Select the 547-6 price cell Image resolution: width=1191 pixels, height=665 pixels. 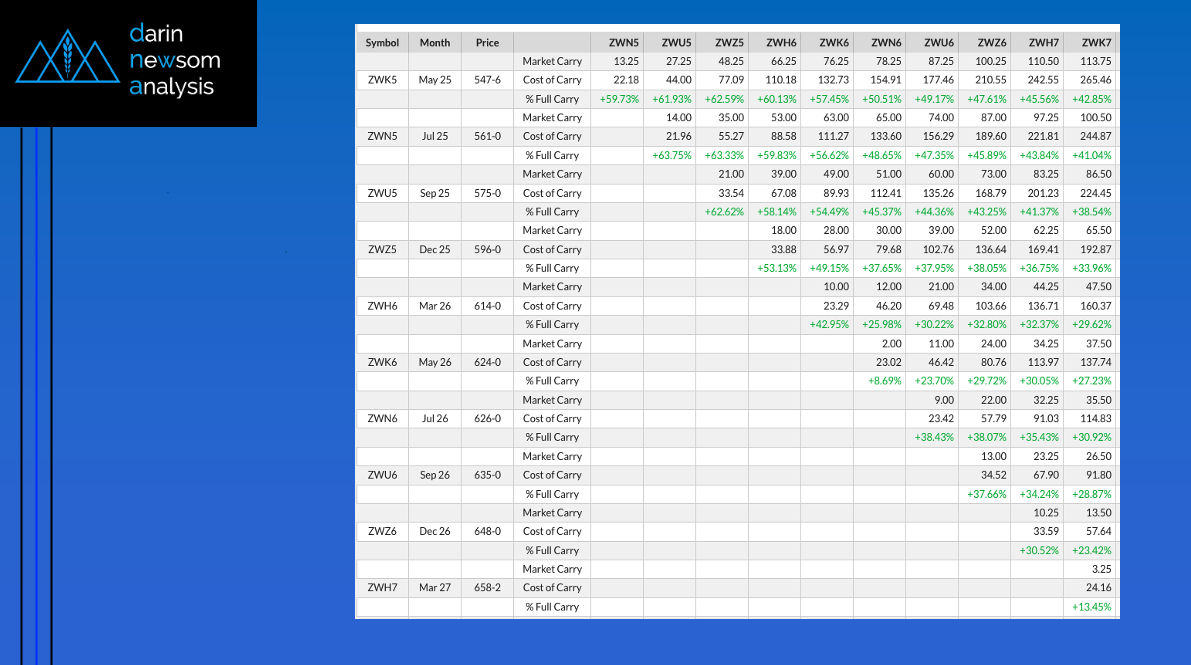487,80
